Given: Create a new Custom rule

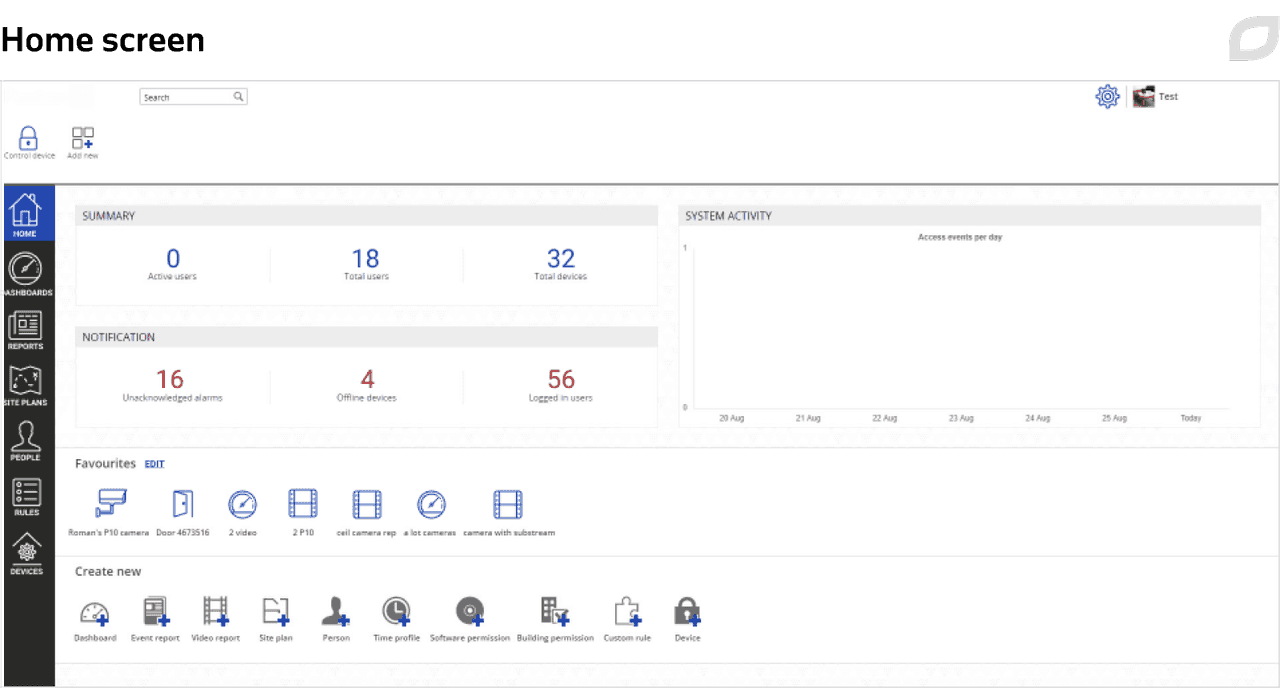Looking at the screenshot, I should click(x=627, y=612).
